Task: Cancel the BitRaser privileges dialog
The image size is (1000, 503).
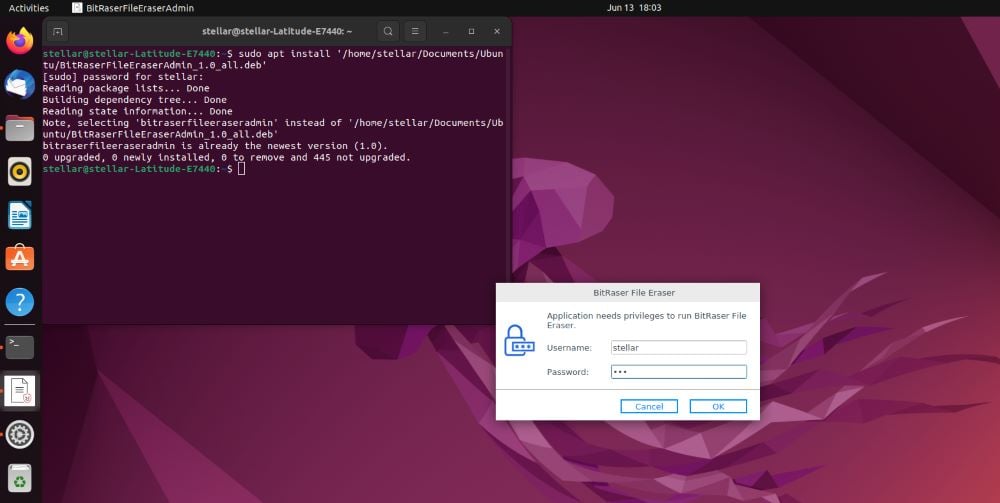Action: pos(649,406)
